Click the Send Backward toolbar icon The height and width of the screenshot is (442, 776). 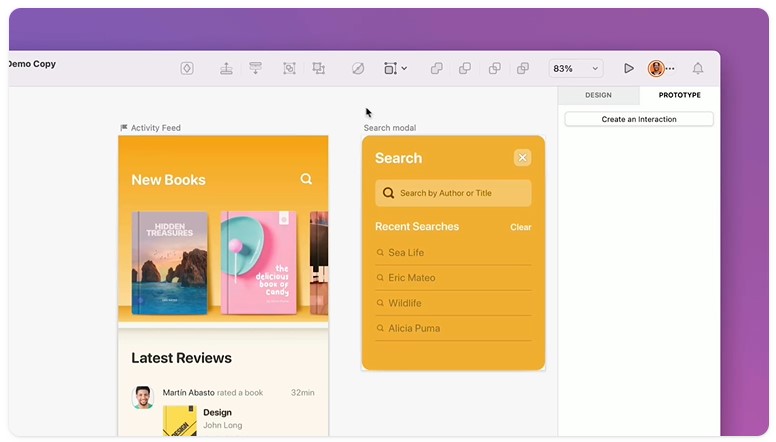click(x=255, y=68)
